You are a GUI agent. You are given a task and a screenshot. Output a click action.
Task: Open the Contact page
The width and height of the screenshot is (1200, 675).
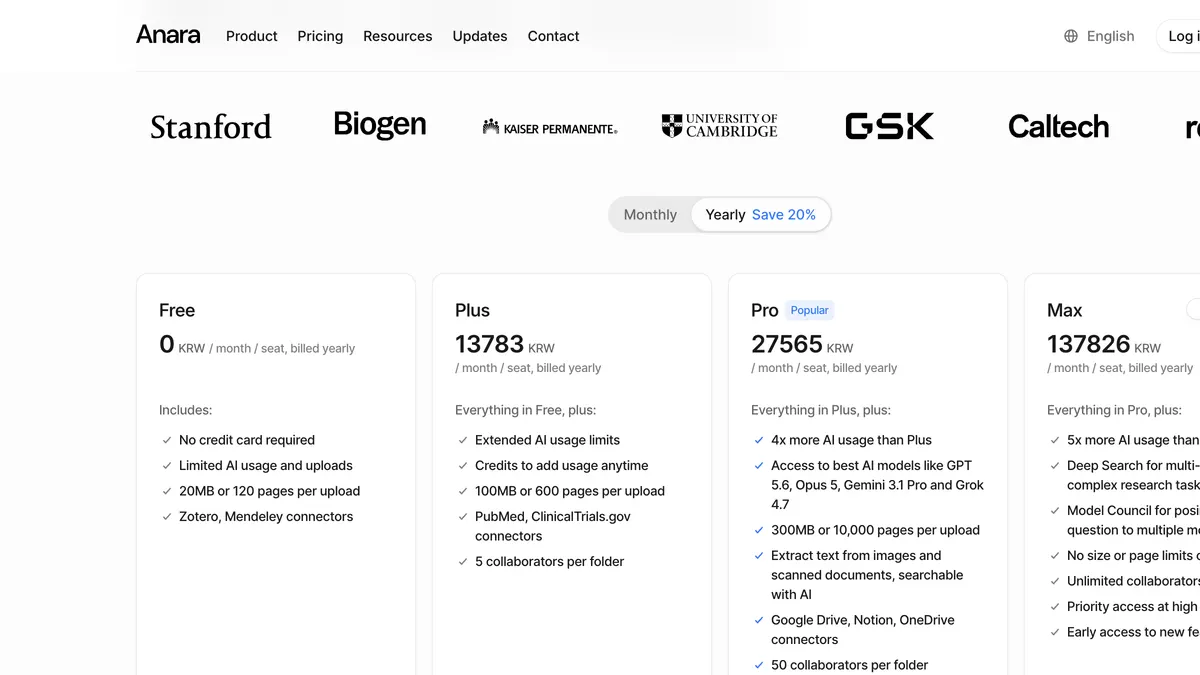point(553,36)
